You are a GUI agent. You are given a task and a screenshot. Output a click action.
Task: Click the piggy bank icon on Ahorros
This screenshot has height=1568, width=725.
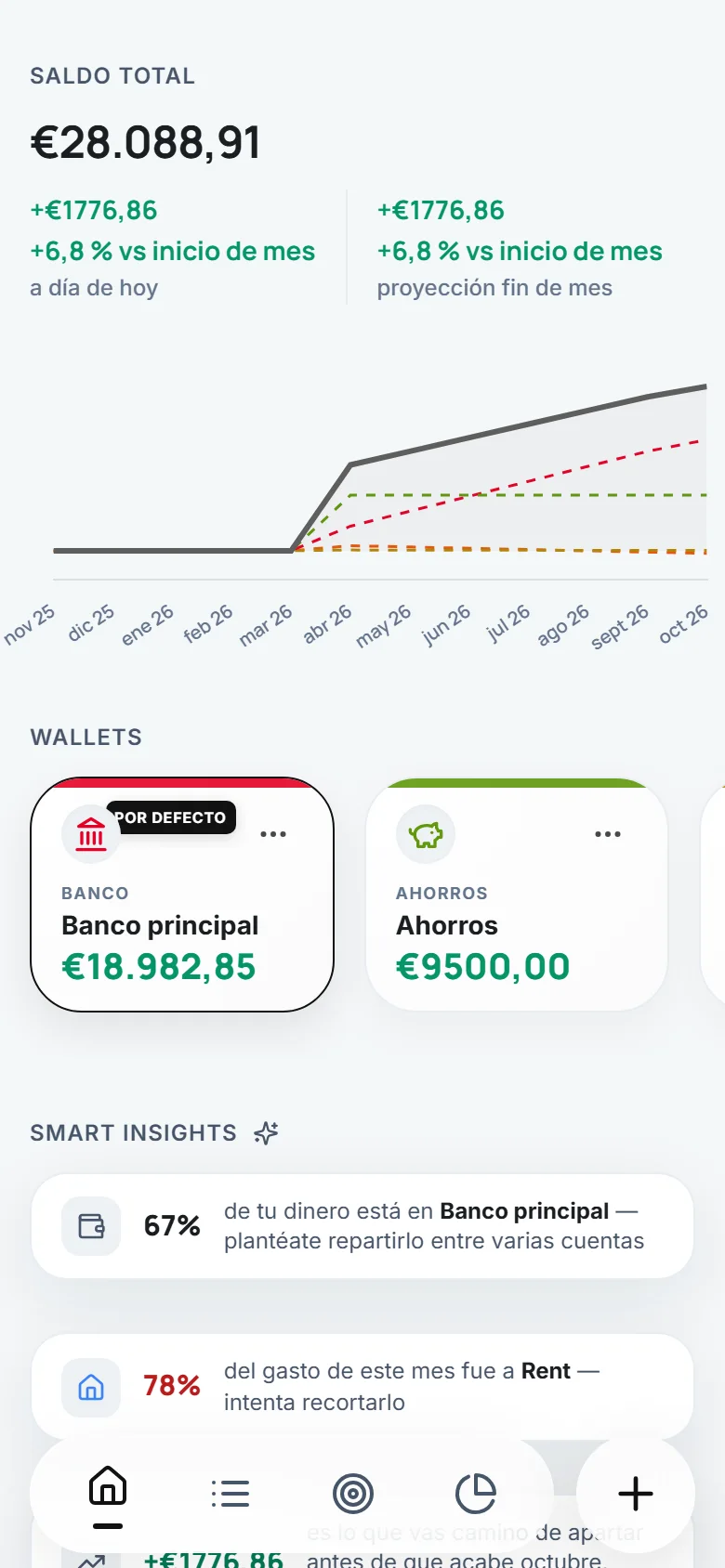coord(426,834)
